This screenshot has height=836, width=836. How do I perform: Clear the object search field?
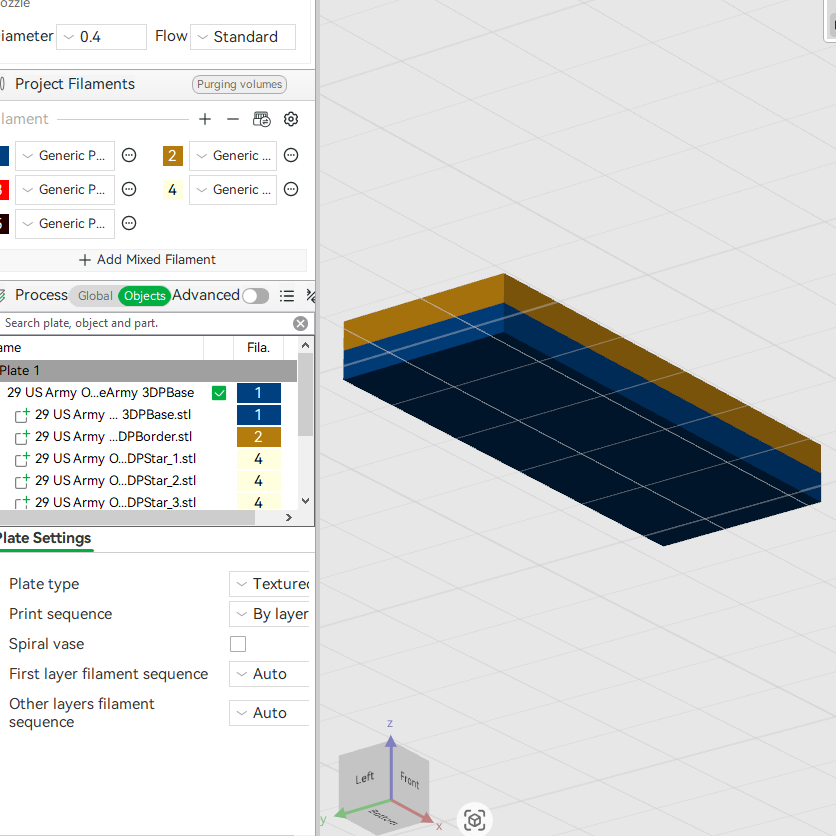click(x=301, y=323)
